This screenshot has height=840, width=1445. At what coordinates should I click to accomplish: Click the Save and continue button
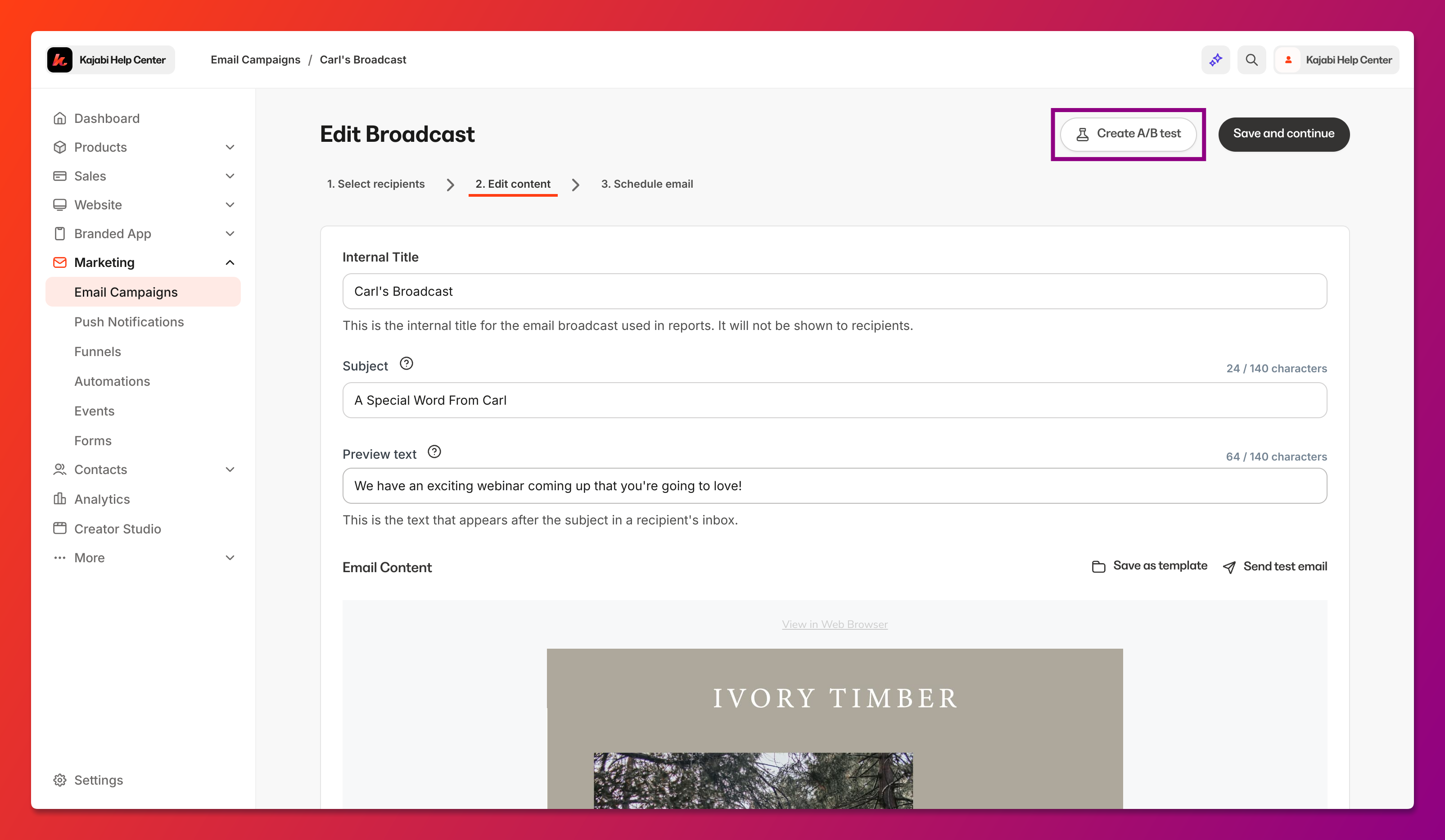[x=1283, y=134]
